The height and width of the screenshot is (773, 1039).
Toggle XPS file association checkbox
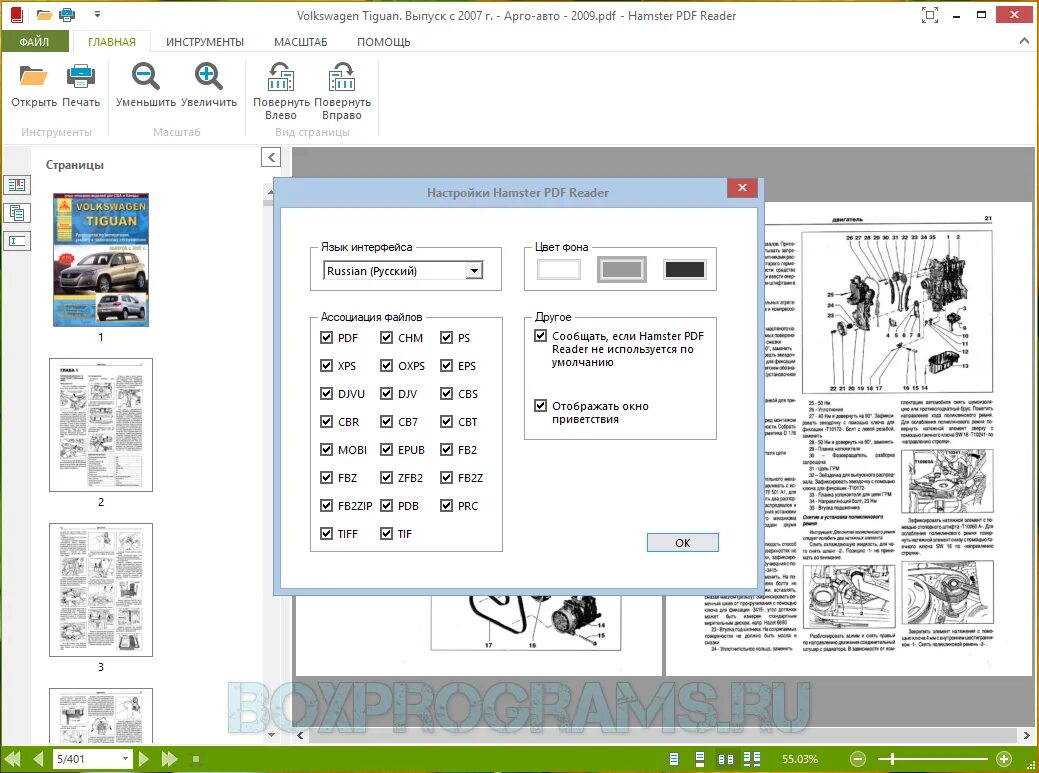coord(326,365)
